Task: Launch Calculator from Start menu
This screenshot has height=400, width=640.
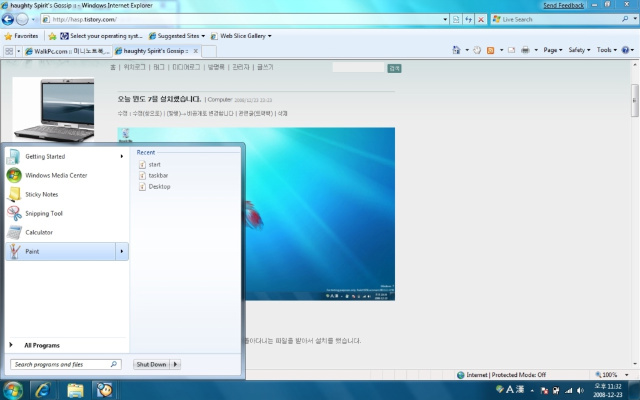Action: pyautogui.click(x=67, y=232)
